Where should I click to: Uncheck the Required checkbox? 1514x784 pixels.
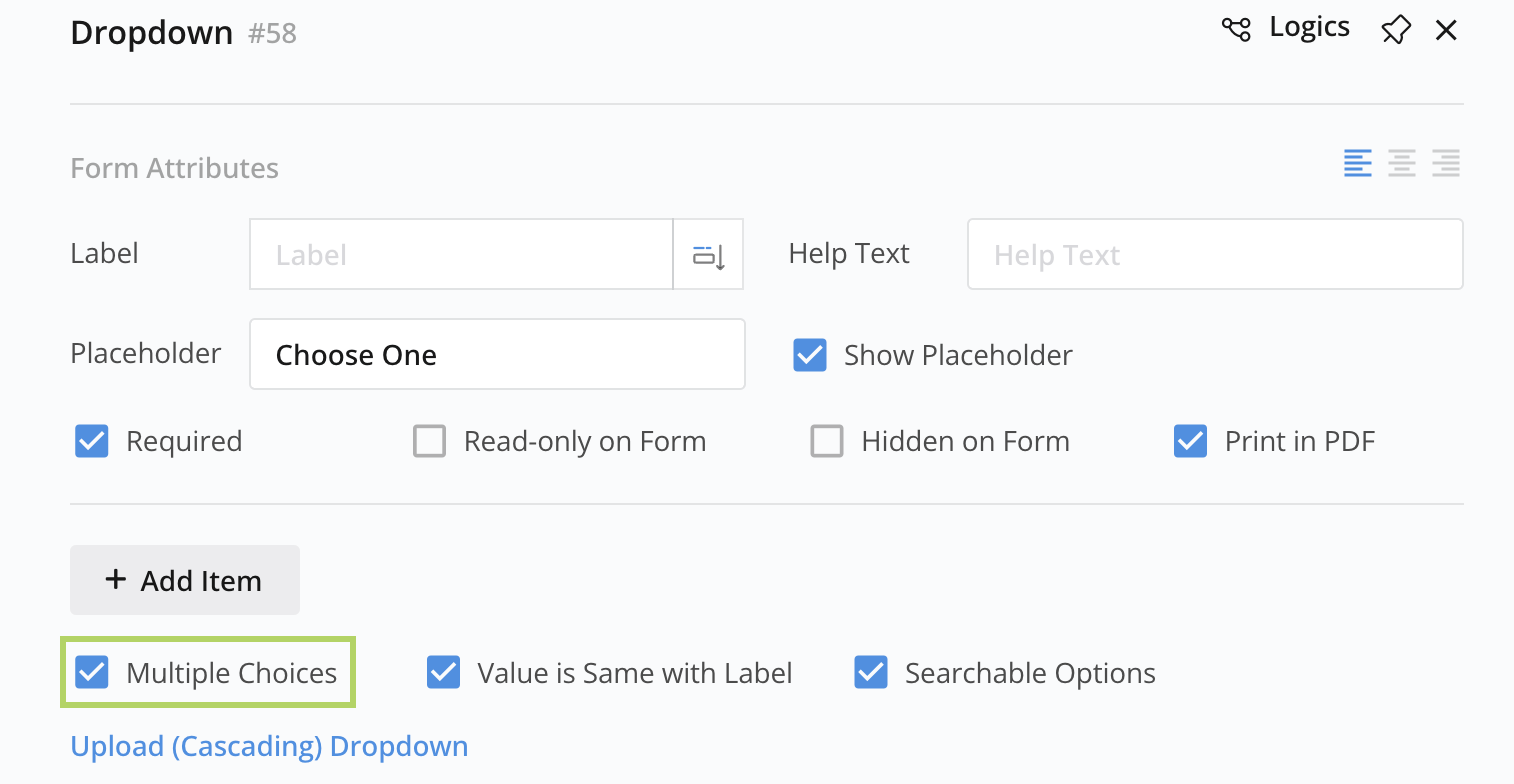pos(92,441)
